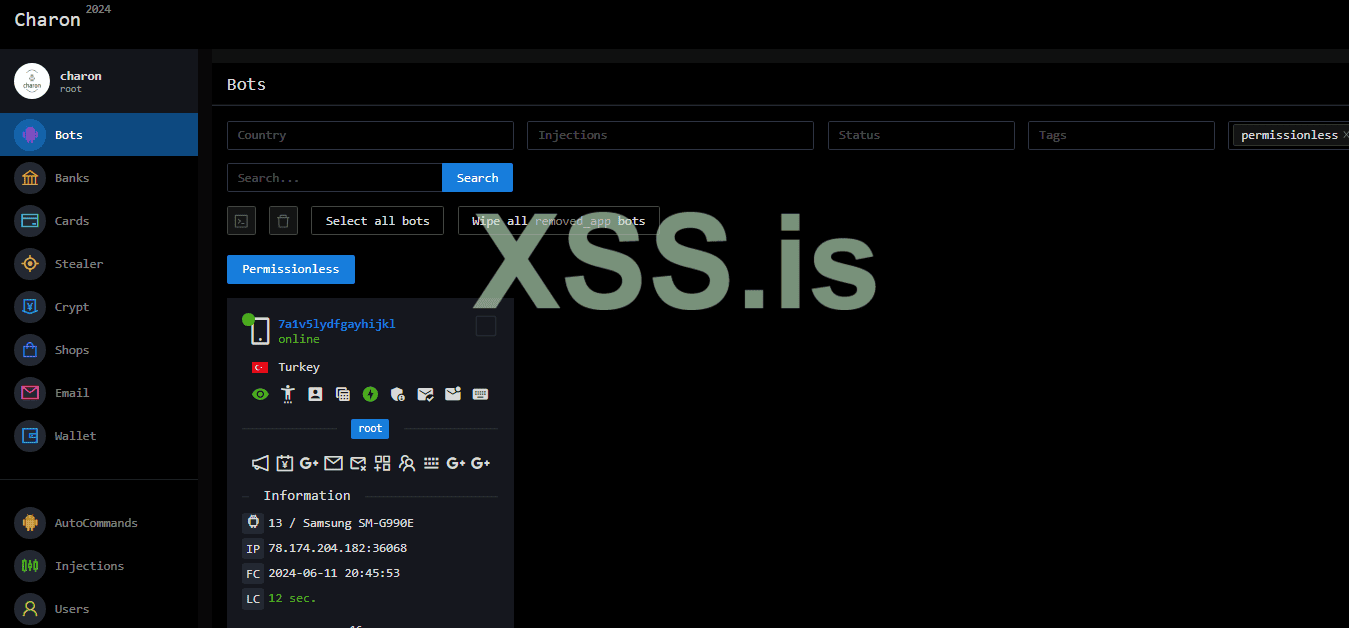This screenshot has height=628, width=1349.
Task: Click the blue Wallet sidebar icon
Action: (30, 436)
